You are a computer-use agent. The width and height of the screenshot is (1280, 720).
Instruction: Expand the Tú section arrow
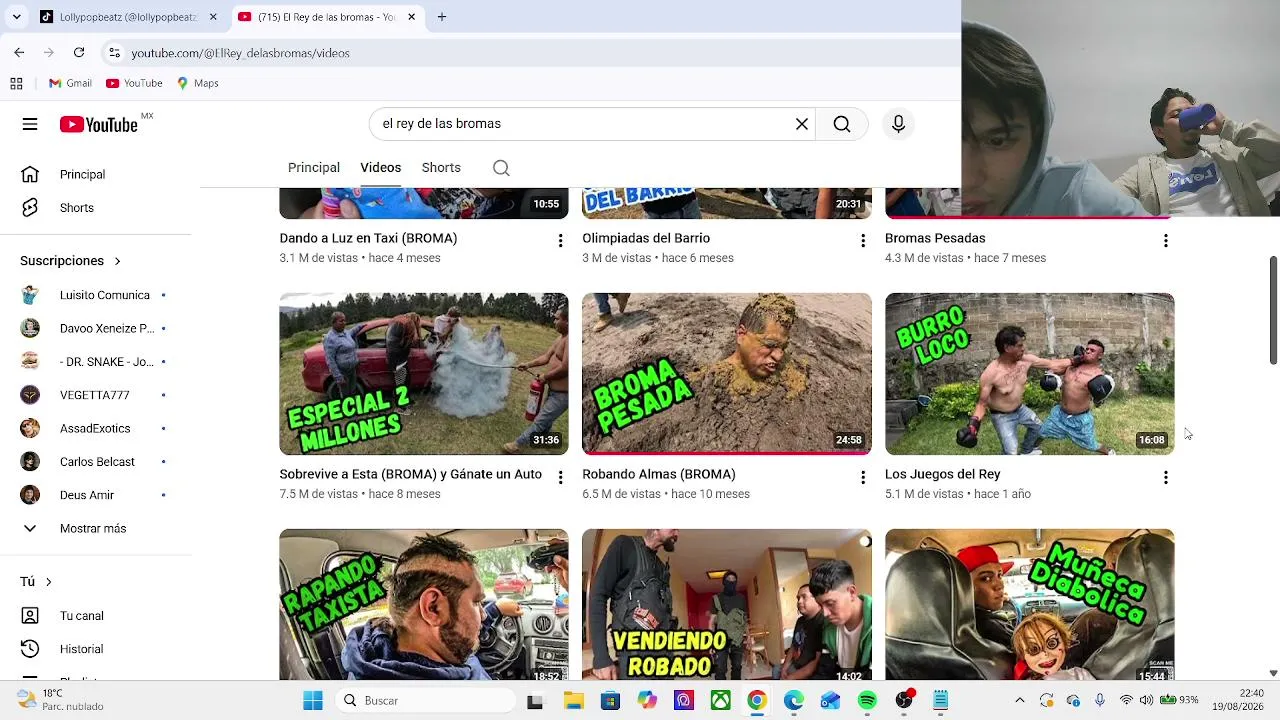48,582
